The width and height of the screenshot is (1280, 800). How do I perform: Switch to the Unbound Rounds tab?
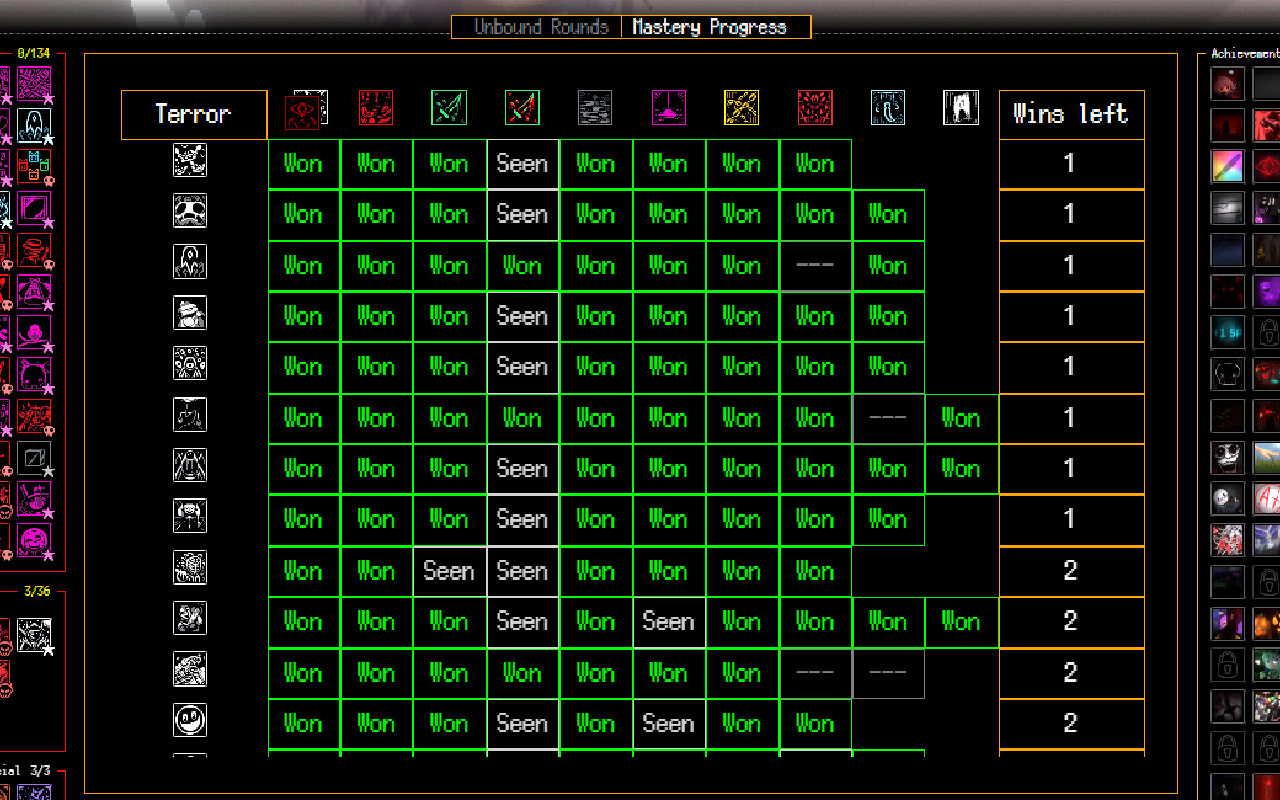click(541, 27)
